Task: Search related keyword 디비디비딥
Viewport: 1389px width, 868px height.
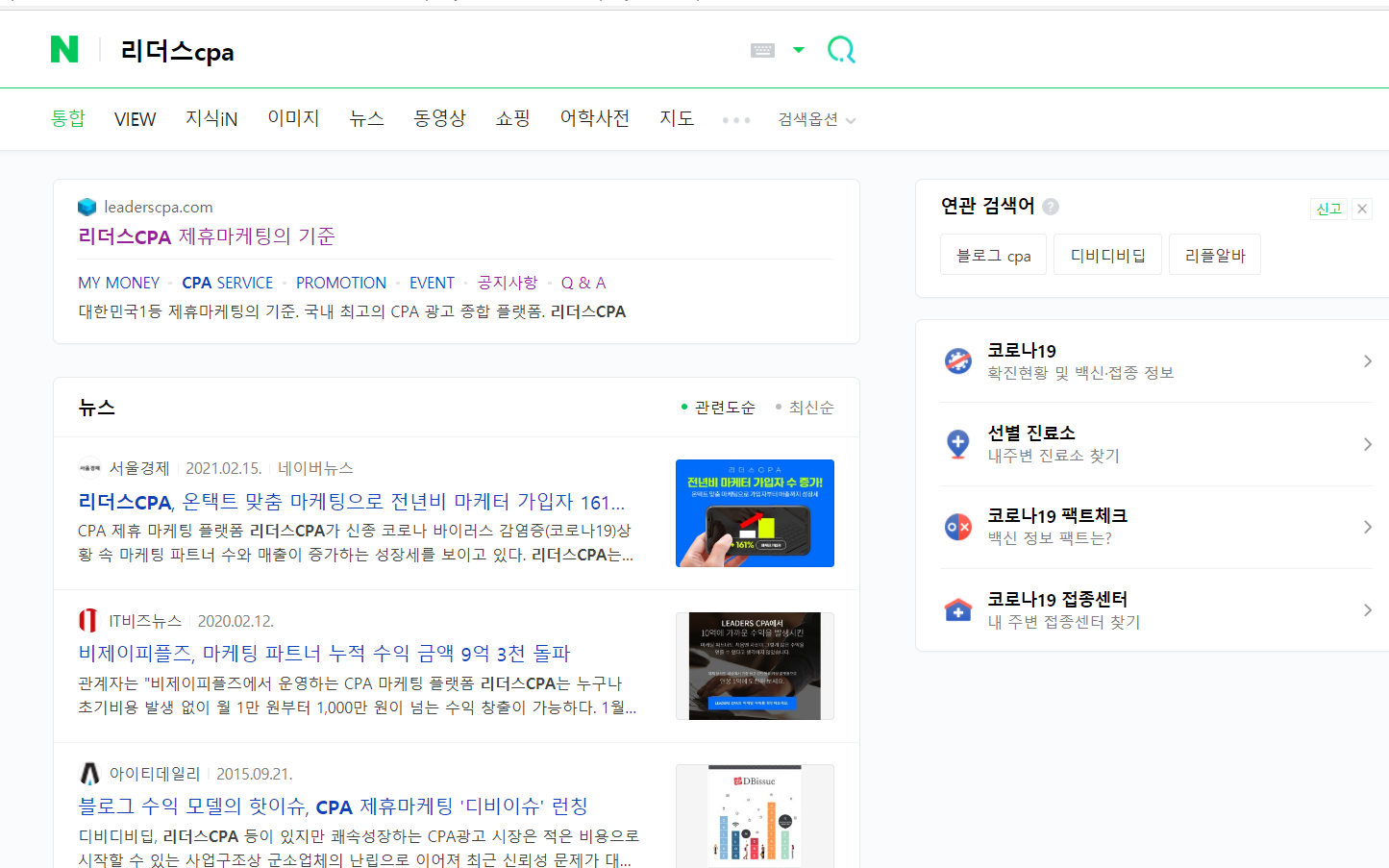Action: tap(1107, 255)
